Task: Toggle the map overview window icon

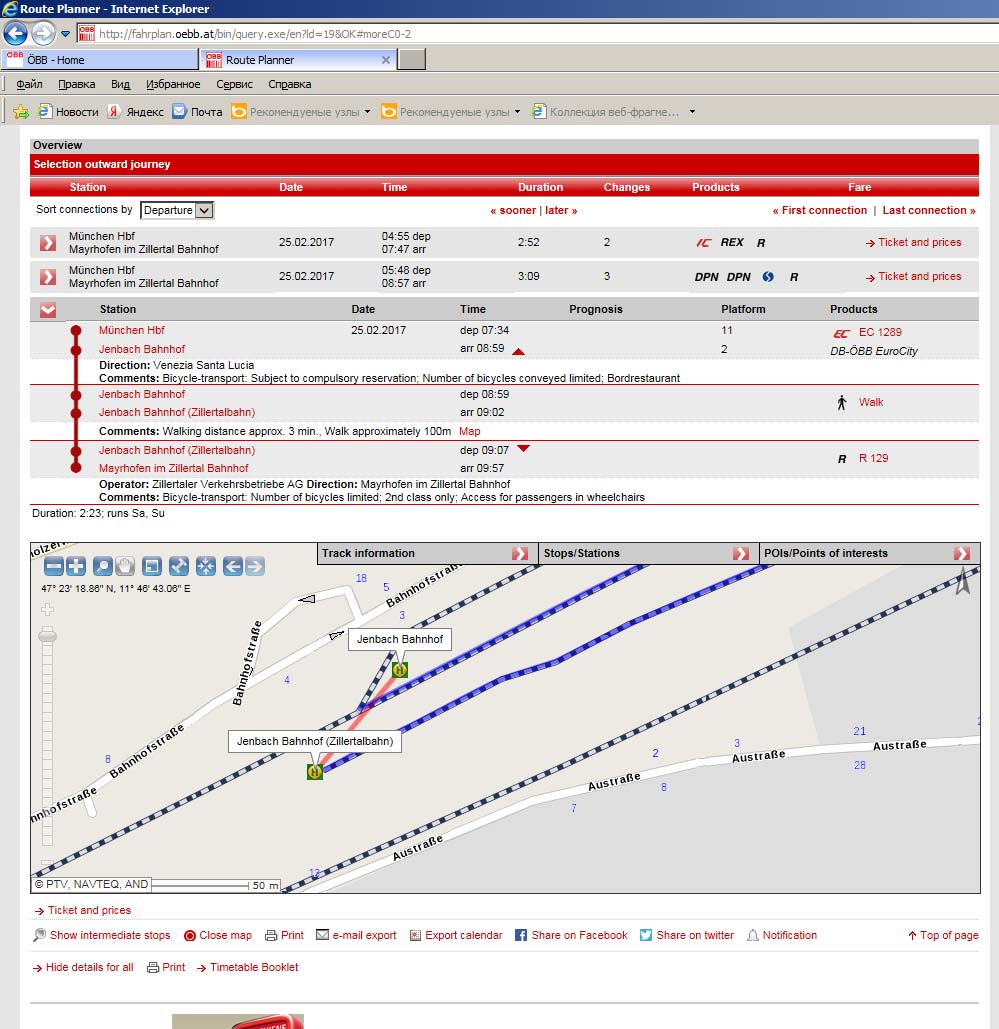Action: tap(152, 566)
